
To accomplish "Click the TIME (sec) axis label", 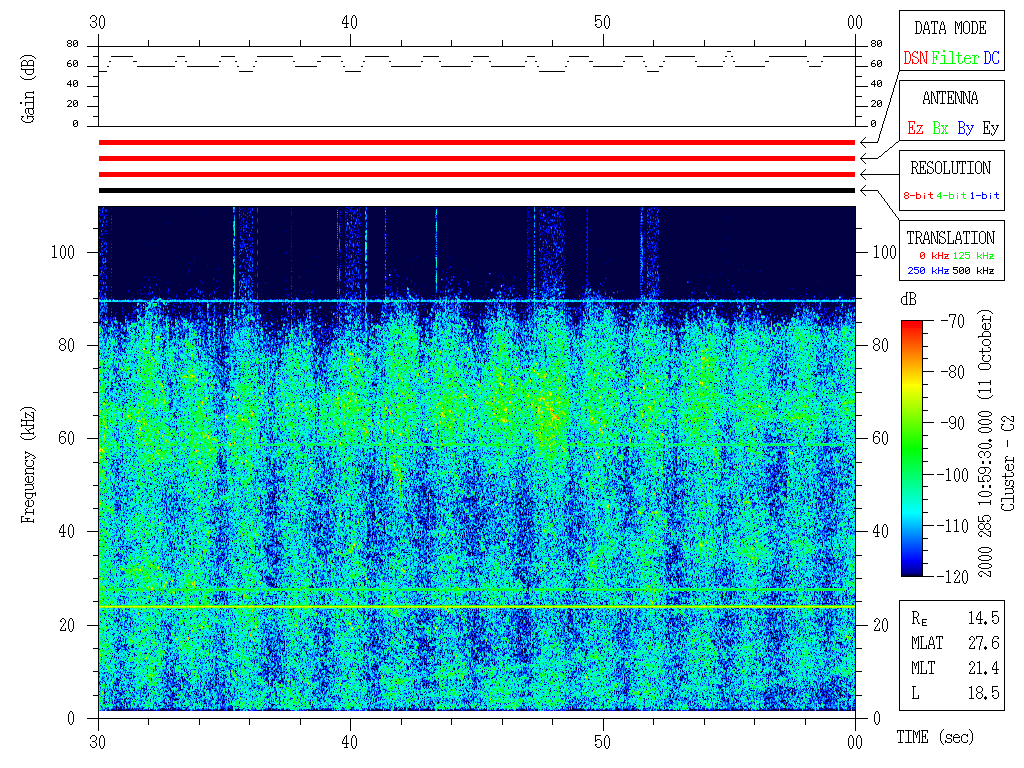I will click(933, 738).
